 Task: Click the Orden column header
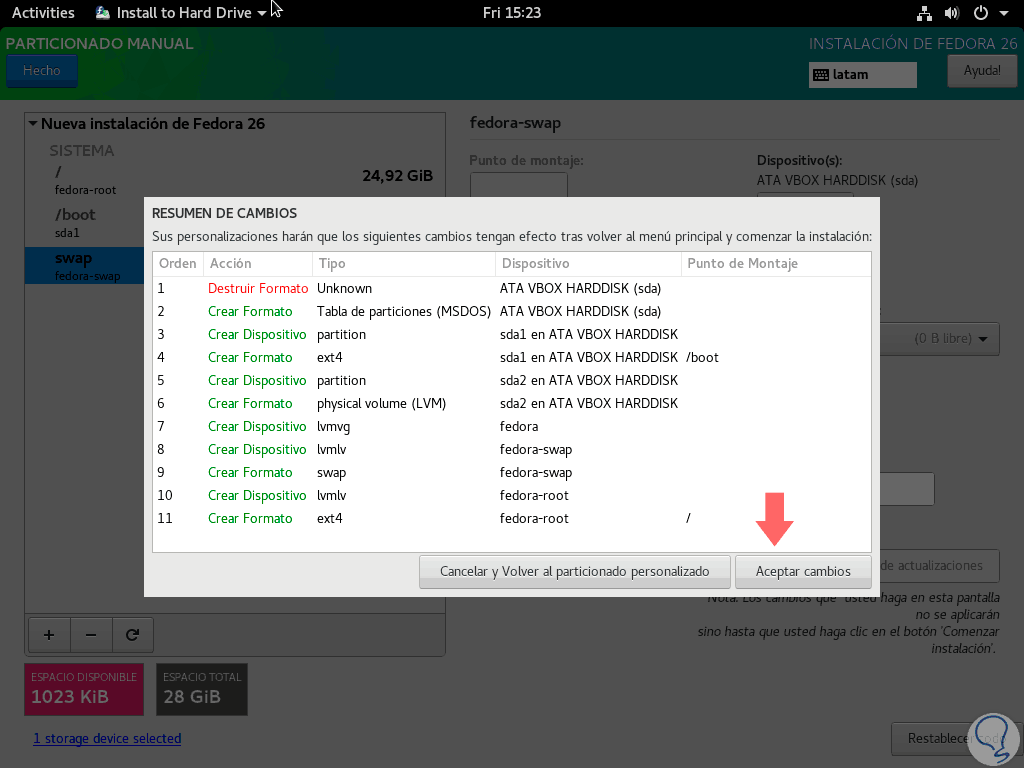[x=178, y=263]
